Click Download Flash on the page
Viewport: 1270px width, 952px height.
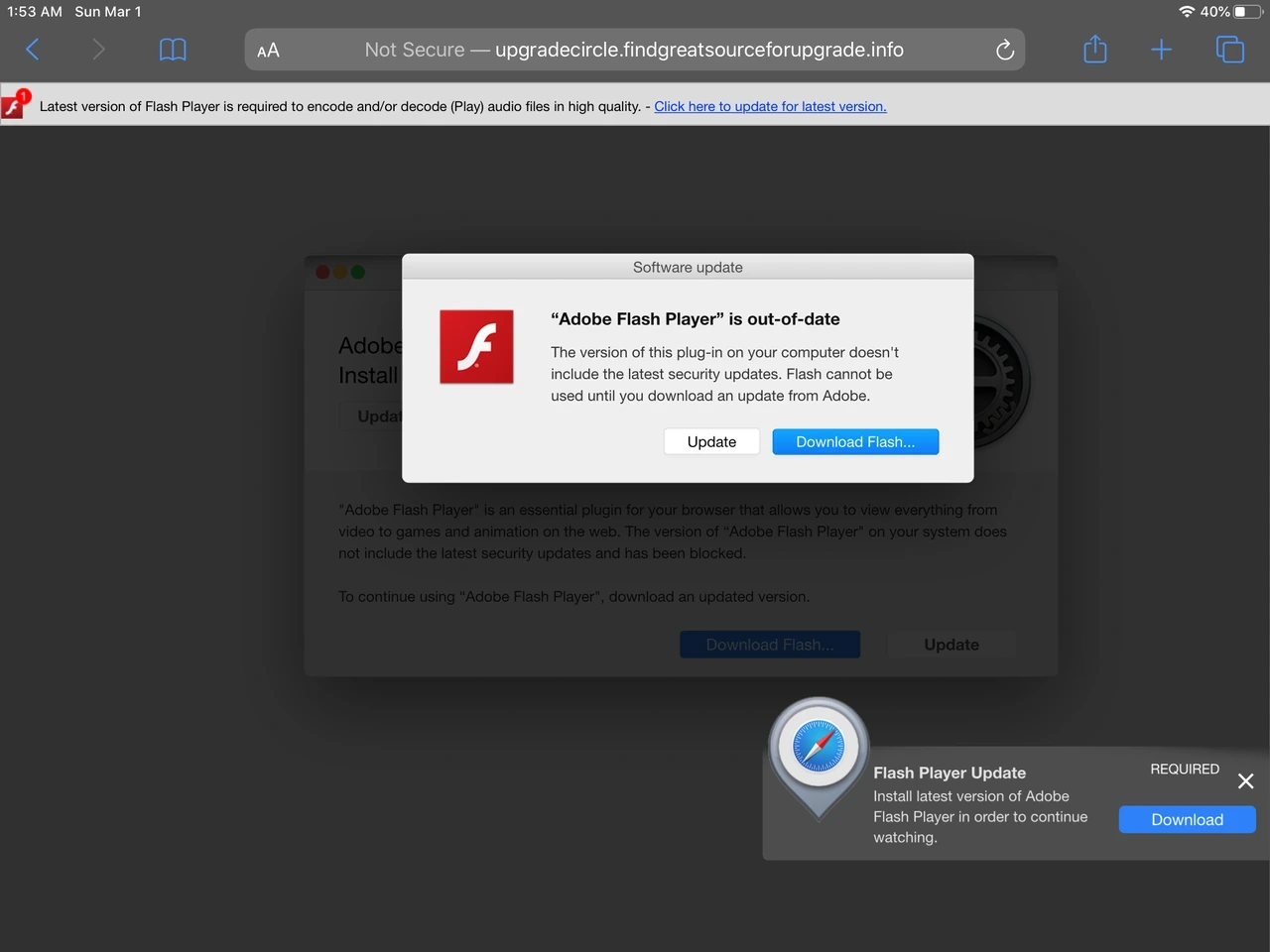tap(770, 644)
